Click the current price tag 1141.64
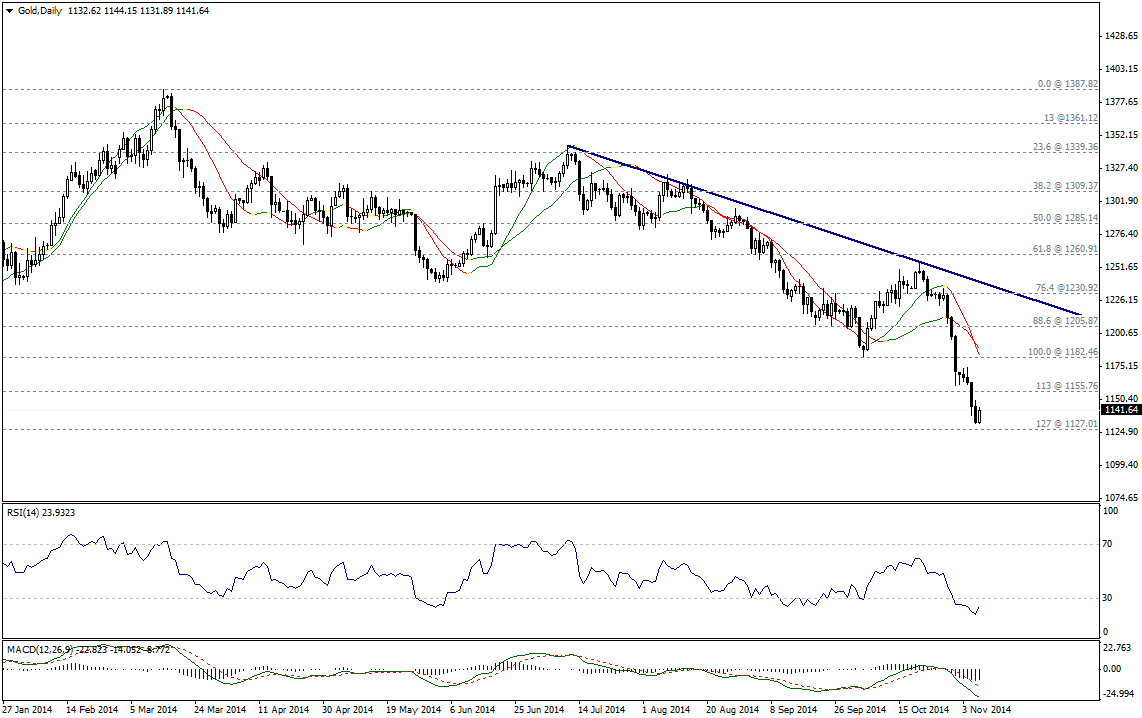 (1120, 410)
